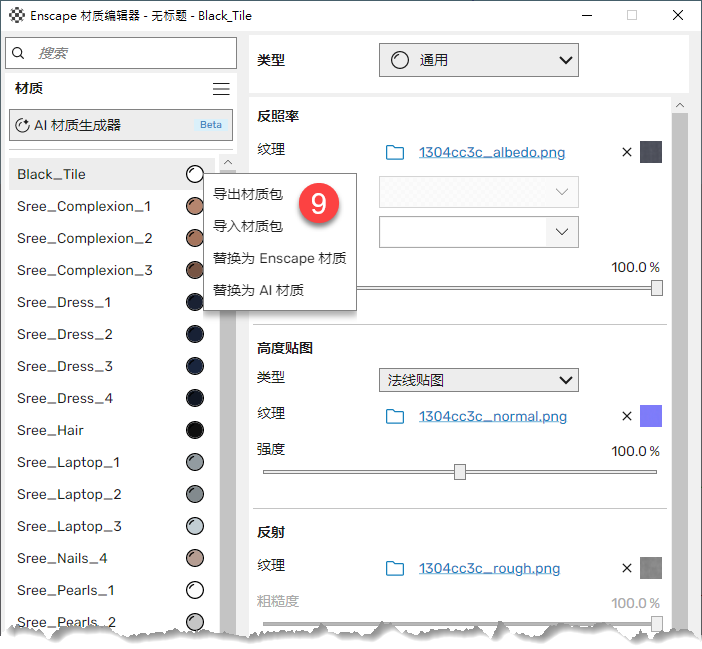Expand the empty dropdown under albedo texture

coord(479,232)
